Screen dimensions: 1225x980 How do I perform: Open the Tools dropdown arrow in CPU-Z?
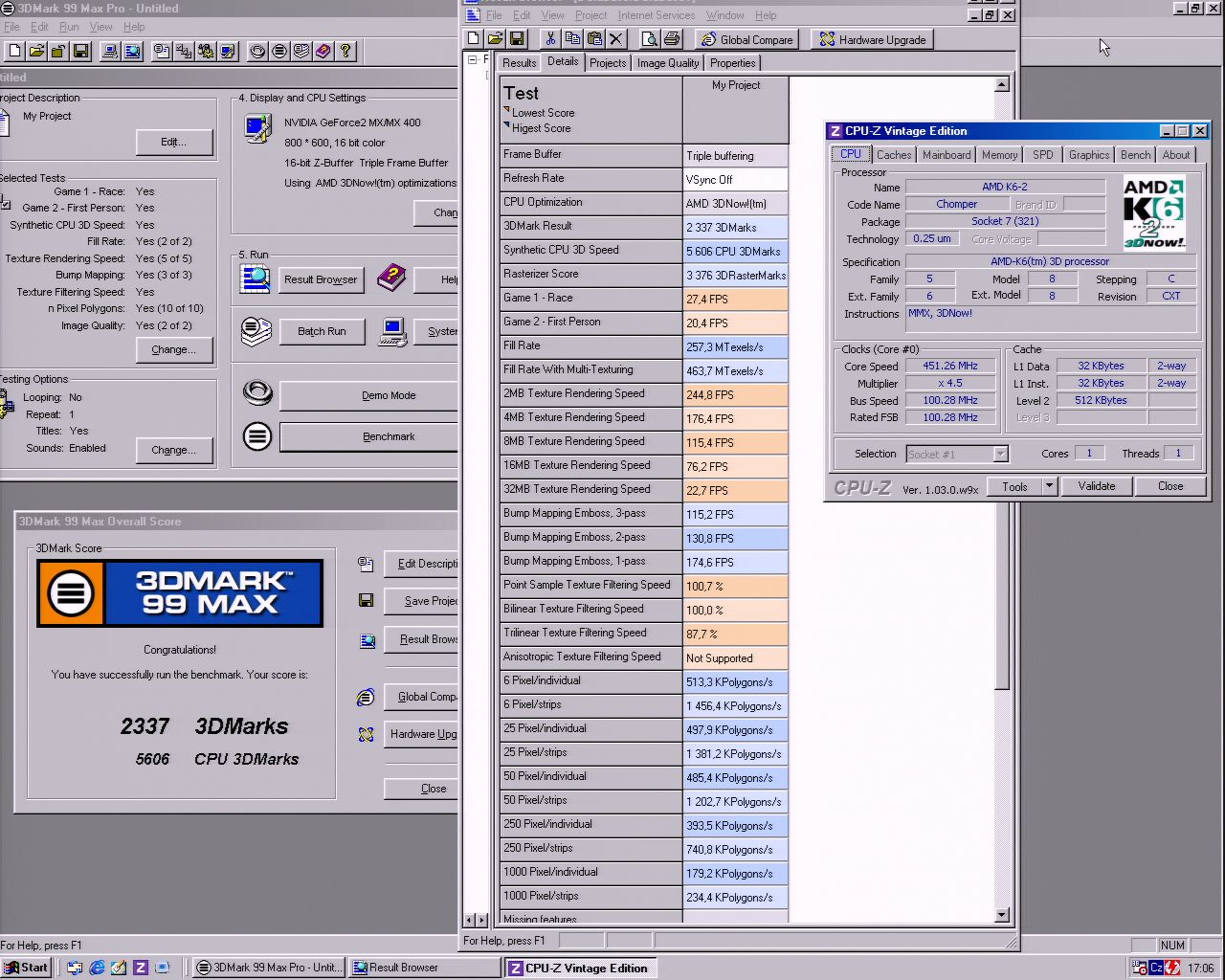point(1049,486)
